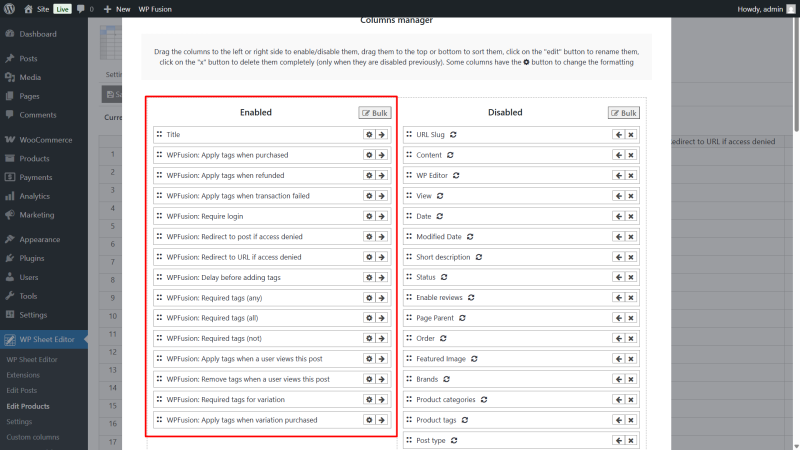Delete the WP Editor column
This screenshot has height=450, width=800.
coord(631,176)
